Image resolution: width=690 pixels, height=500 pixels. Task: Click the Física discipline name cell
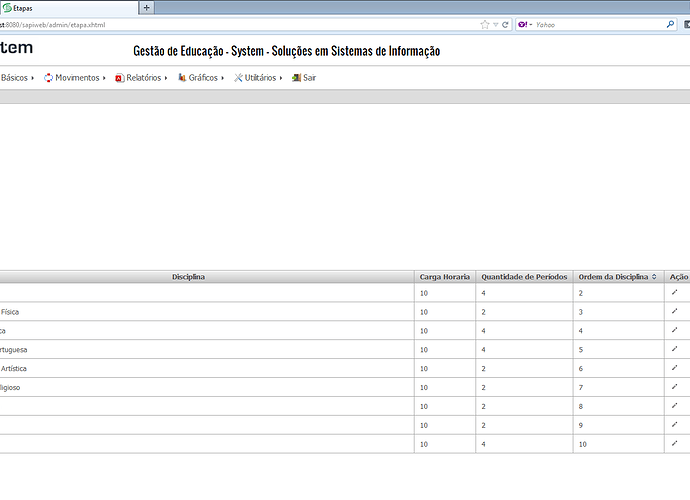coord(207,312)
